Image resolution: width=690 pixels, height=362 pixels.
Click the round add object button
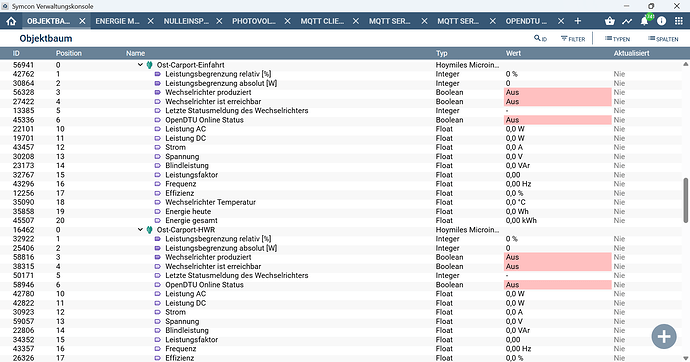pyautogui.click(x=664, y=336)
